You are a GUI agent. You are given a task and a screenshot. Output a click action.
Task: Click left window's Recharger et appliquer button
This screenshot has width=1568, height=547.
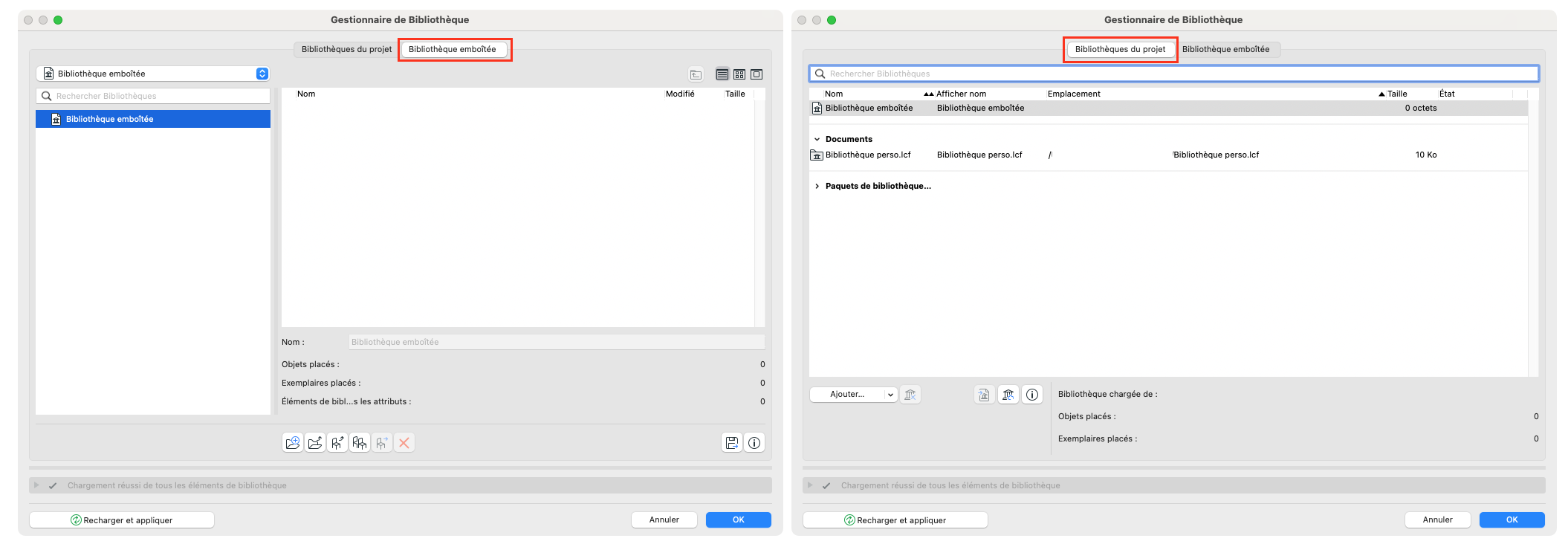tap(122, 520)
